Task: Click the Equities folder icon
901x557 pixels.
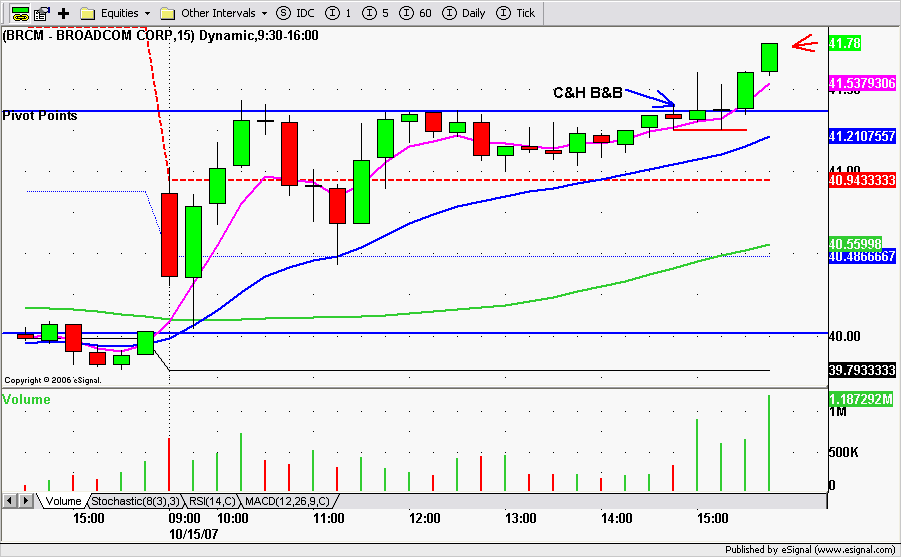Action: tap(87, 13)
